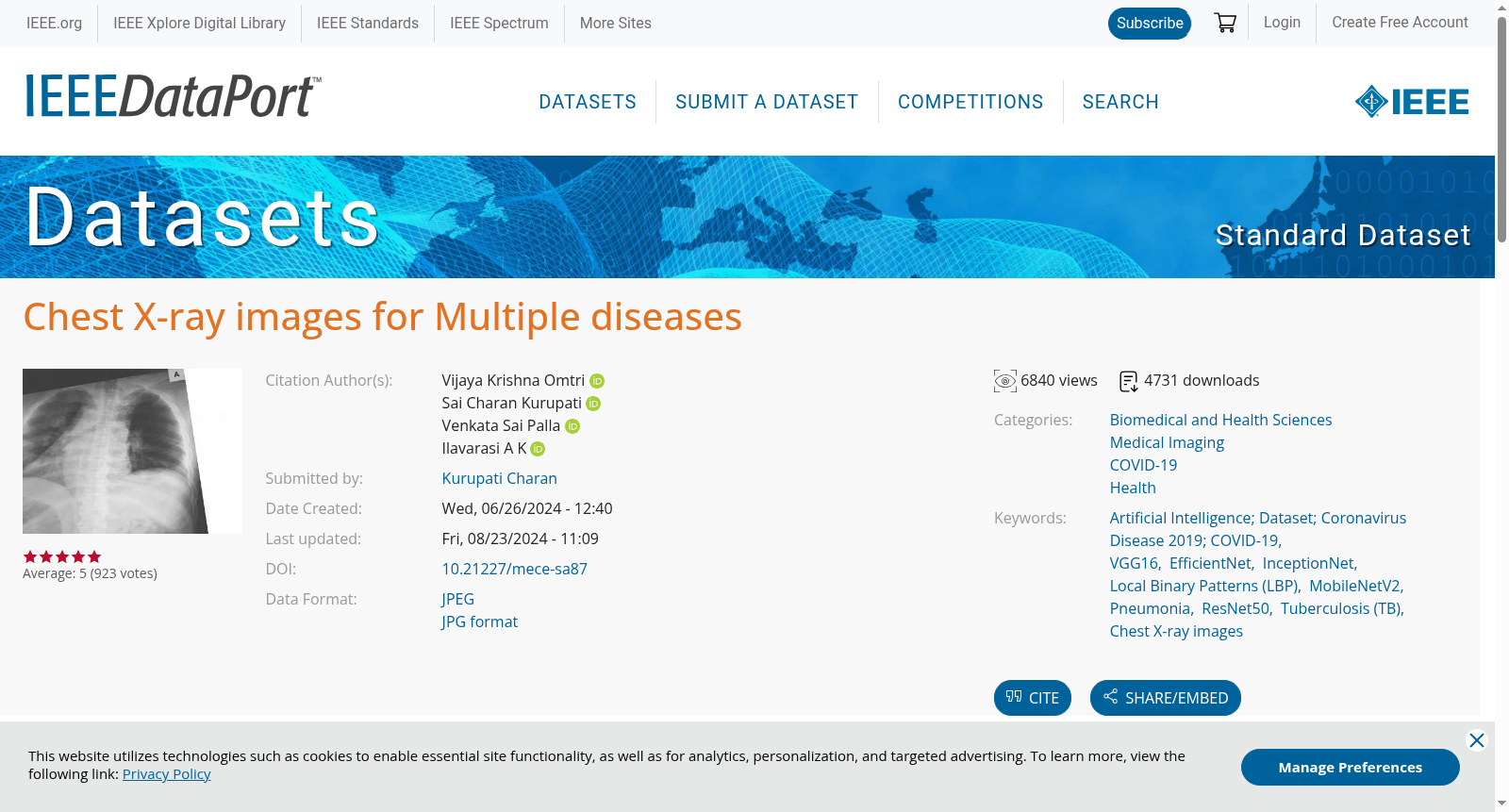Click Local Binary Patterns (LBP) keyword
This screenshot has width=1509, height=812.
click(x=1203, y=587)
